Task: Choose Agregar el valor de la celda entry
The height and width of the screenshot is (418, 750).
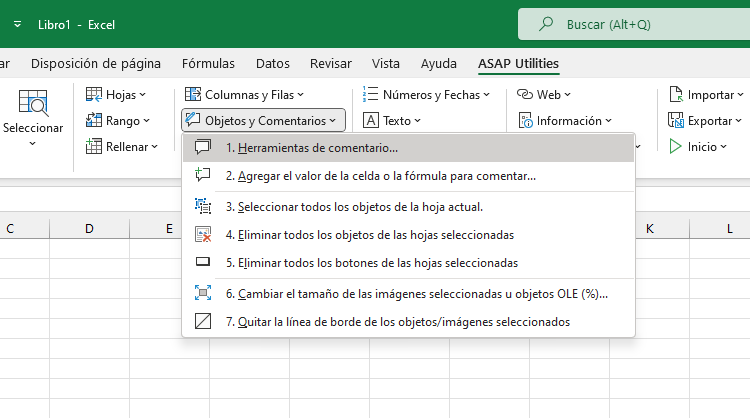Action: 408,176
